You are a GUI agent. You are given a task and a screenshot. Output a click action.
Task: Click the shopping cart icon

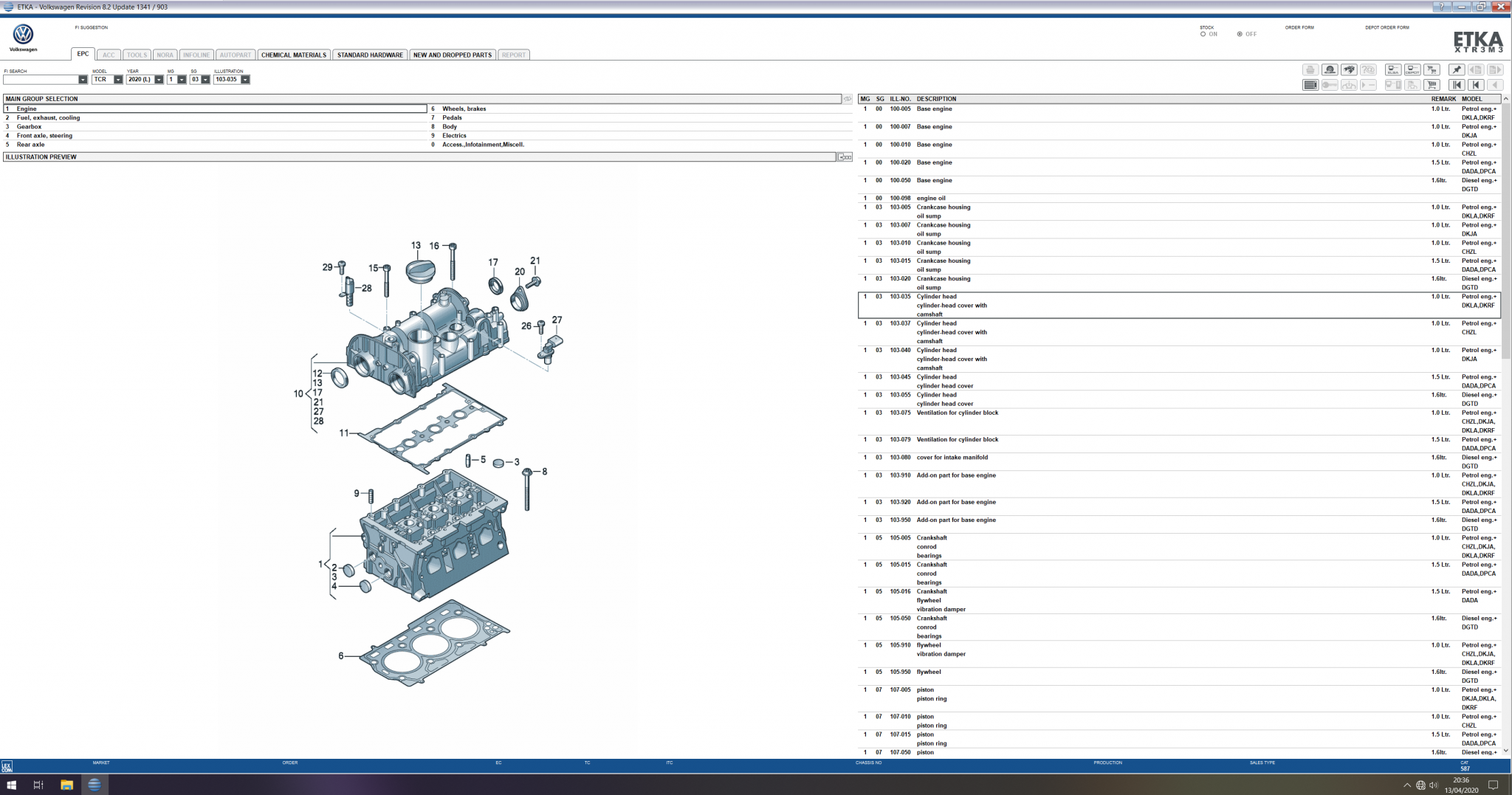[x=1430, y=84]
